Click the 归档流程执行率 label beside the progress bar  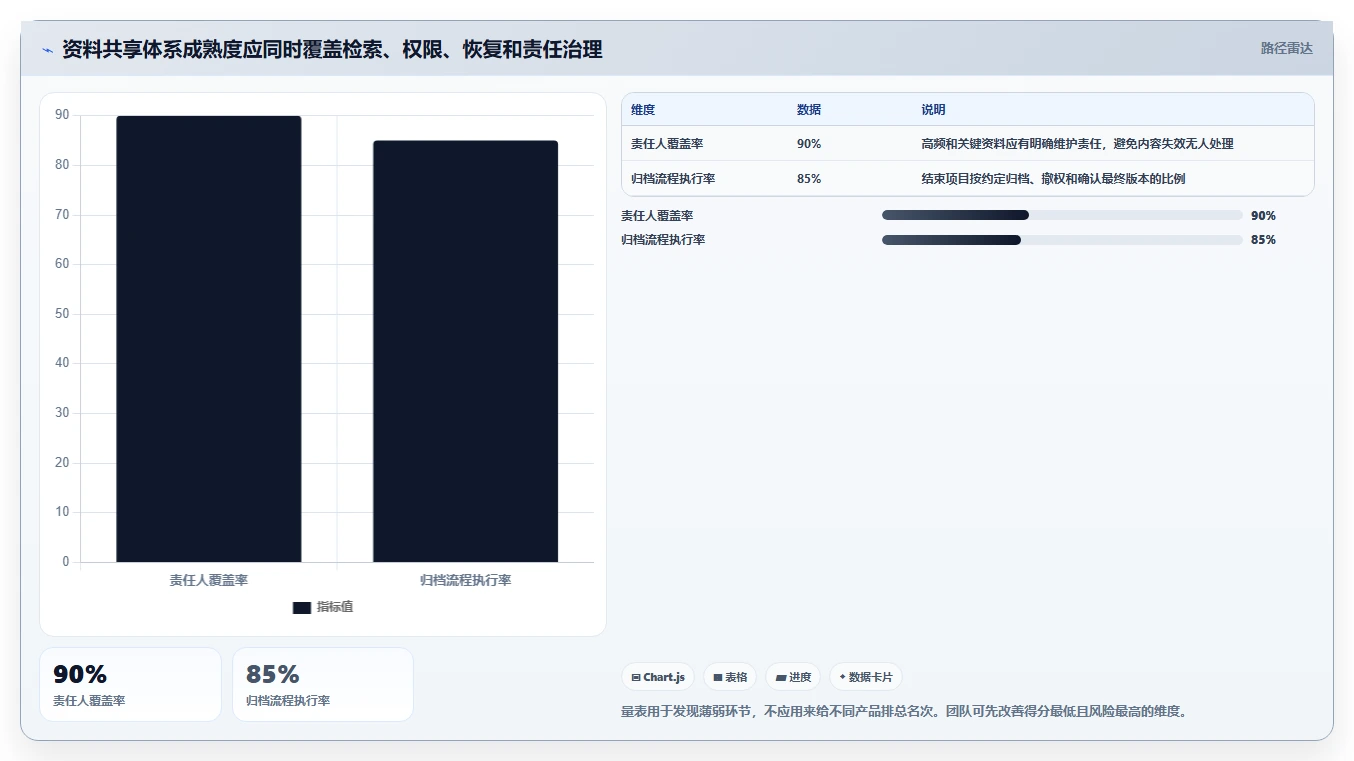663,240
